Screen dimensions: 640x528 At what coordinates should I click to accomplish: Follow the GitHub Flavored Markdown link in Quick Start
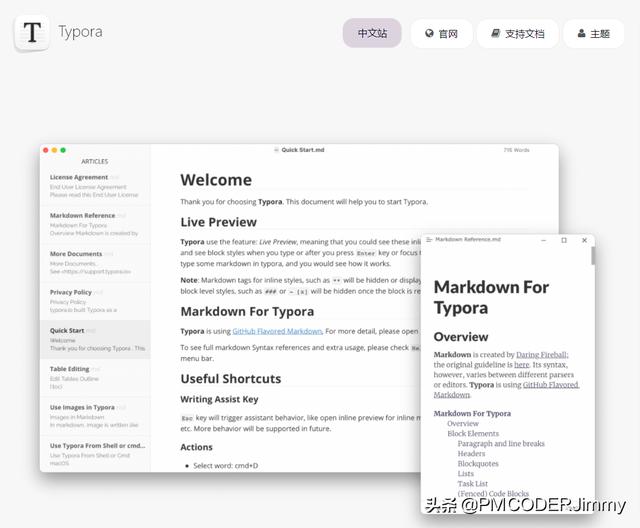pos(277,331)
